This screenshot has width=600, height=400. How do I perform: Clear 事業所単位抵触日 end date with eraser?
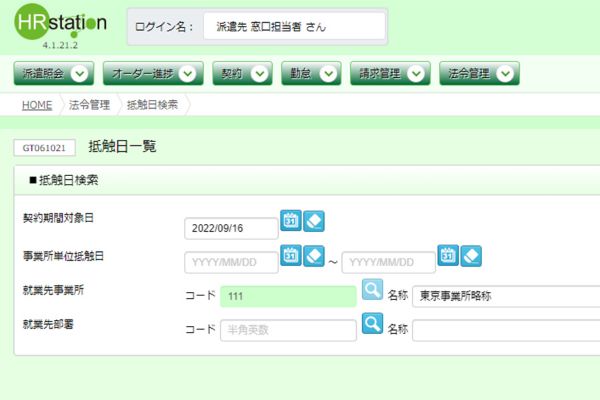[x=471, y=256]
